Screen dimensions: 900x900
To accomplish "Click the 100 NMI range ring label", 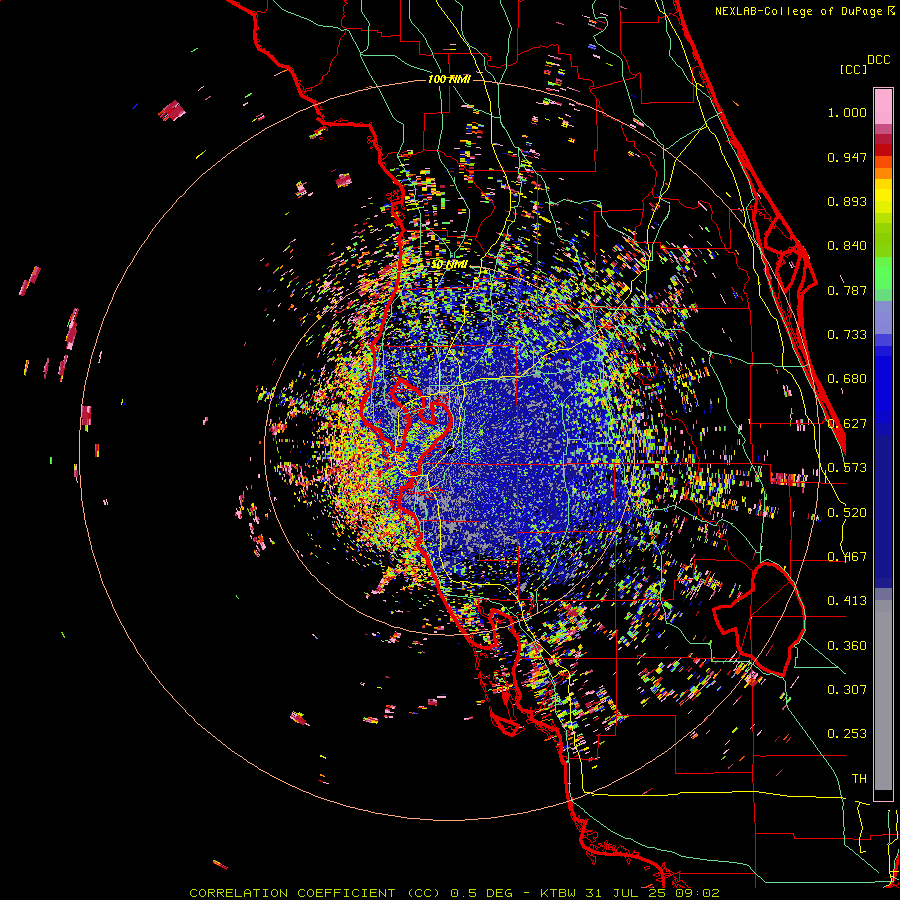I will 449,79.
